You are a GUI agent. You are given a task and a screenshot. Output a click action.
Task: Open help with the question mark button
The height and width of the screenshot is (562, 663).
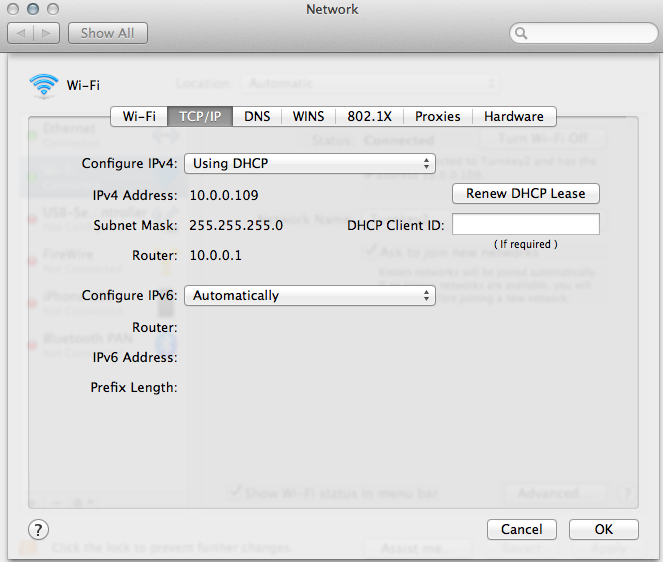[x=38, y=529]
